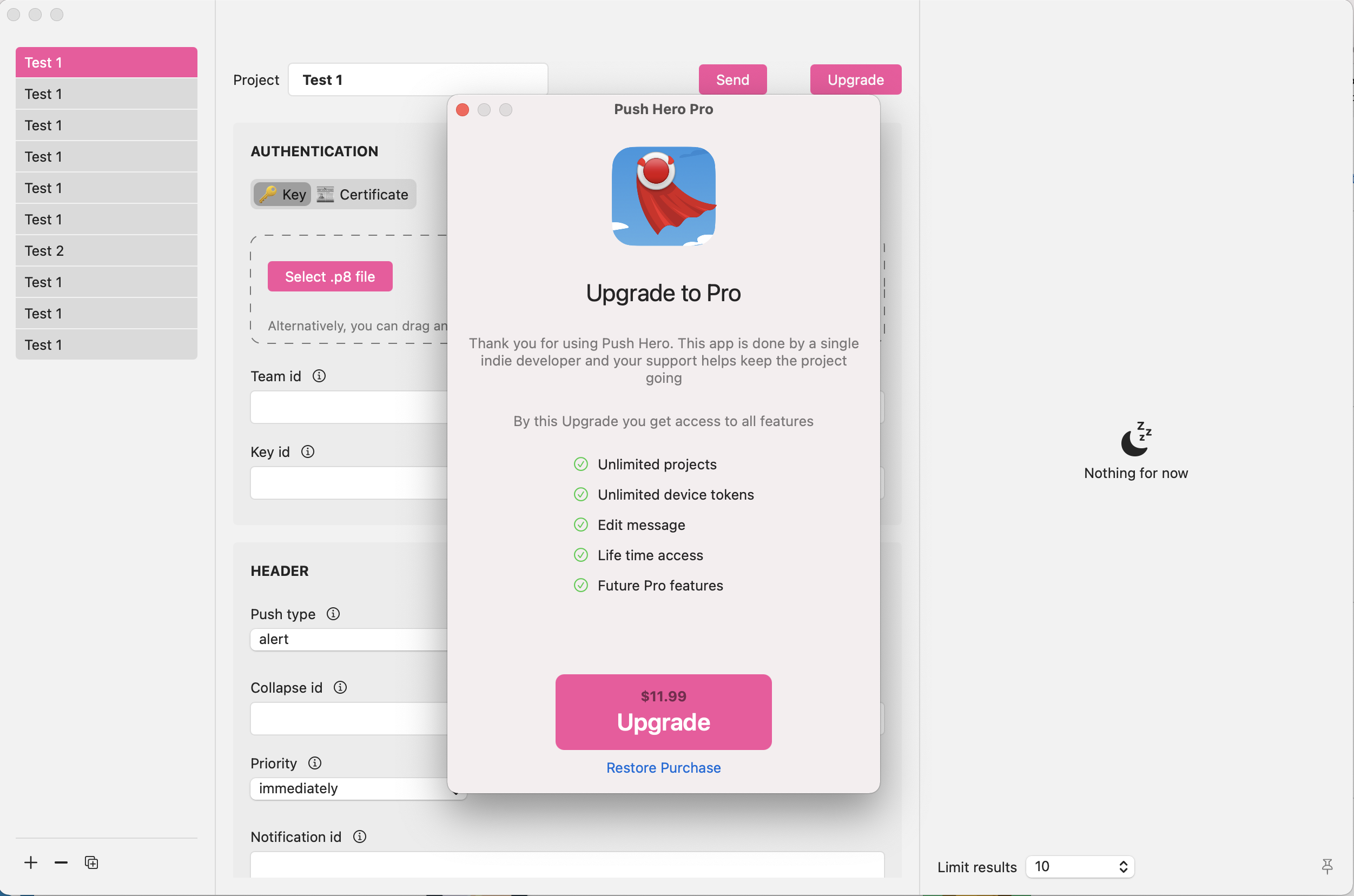Switch authentication to Key
The height and width of the screenshot is (896, 1354).
[282, 194]
